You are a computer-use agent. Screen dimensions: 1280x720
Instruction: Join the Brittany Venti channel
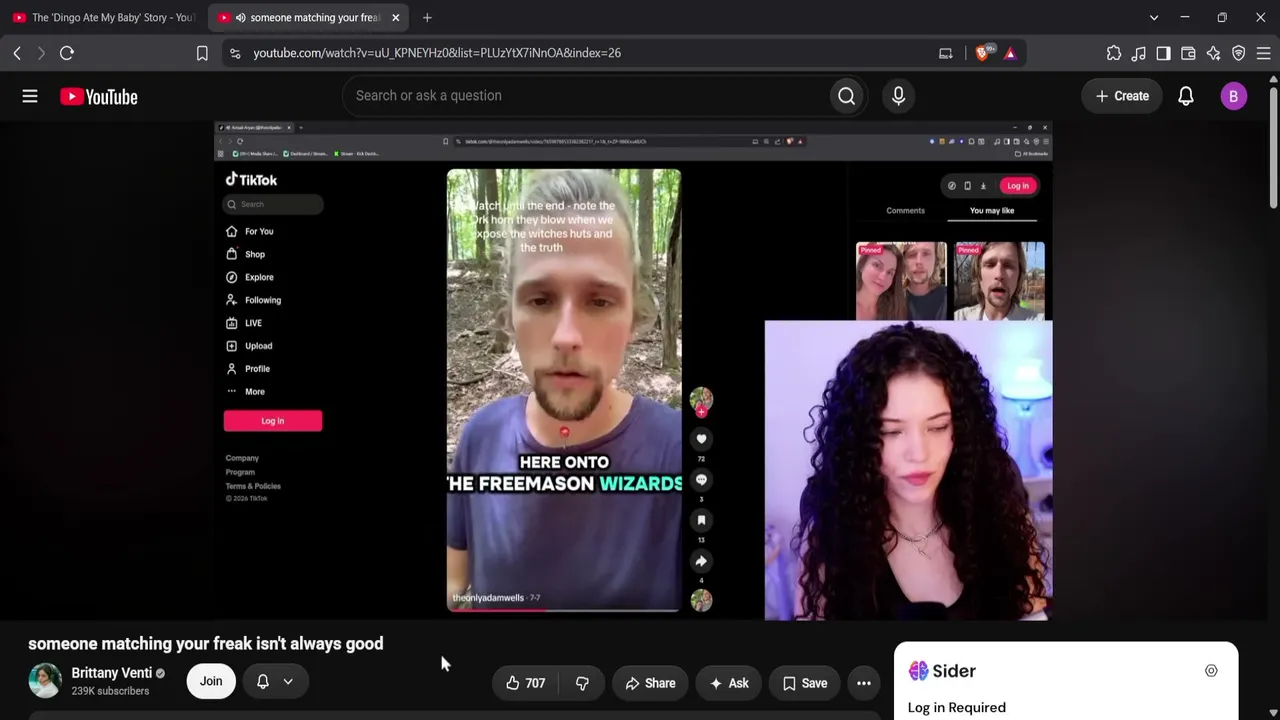(211, 681)
